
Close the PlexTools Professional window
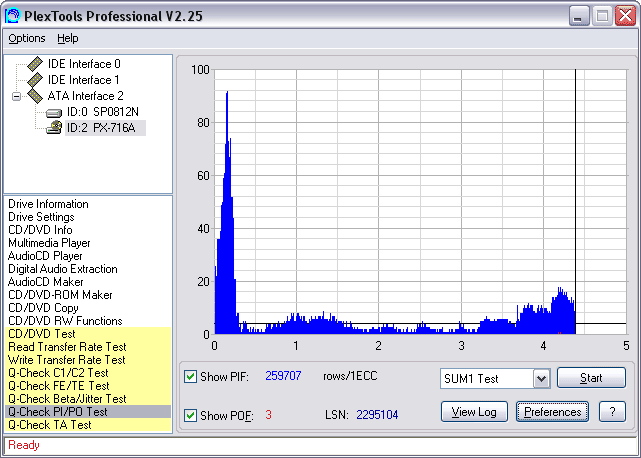click(625, 16)
